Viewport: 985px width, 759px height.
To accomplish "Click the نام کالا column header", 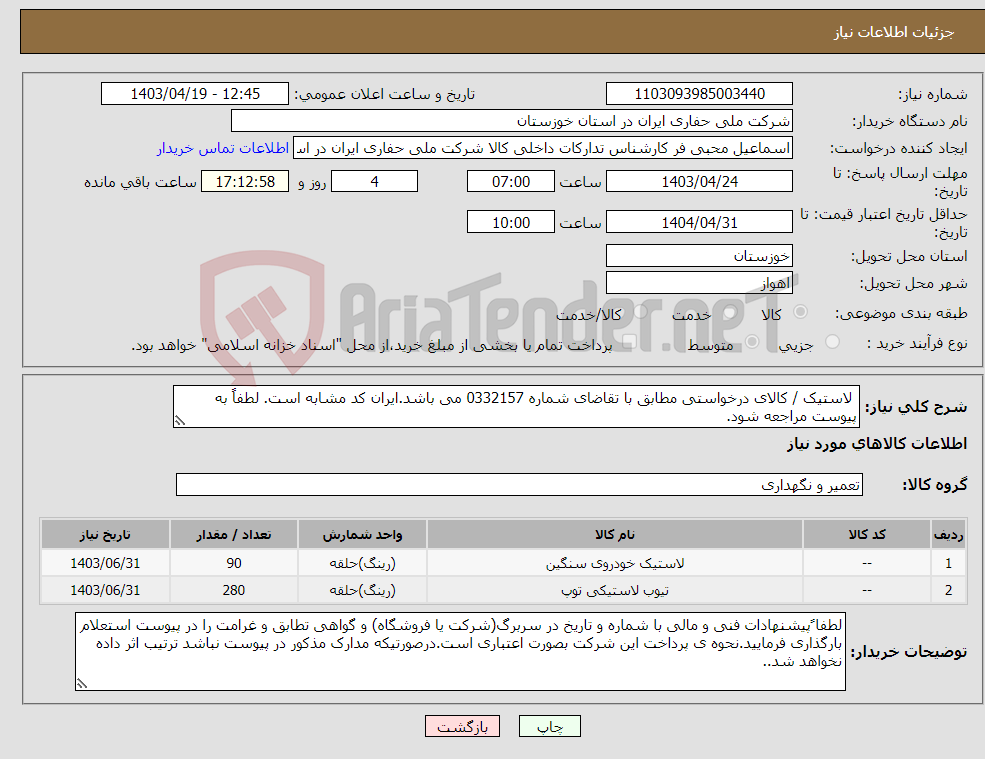I will pyautogui.click(x=614, y=534).
